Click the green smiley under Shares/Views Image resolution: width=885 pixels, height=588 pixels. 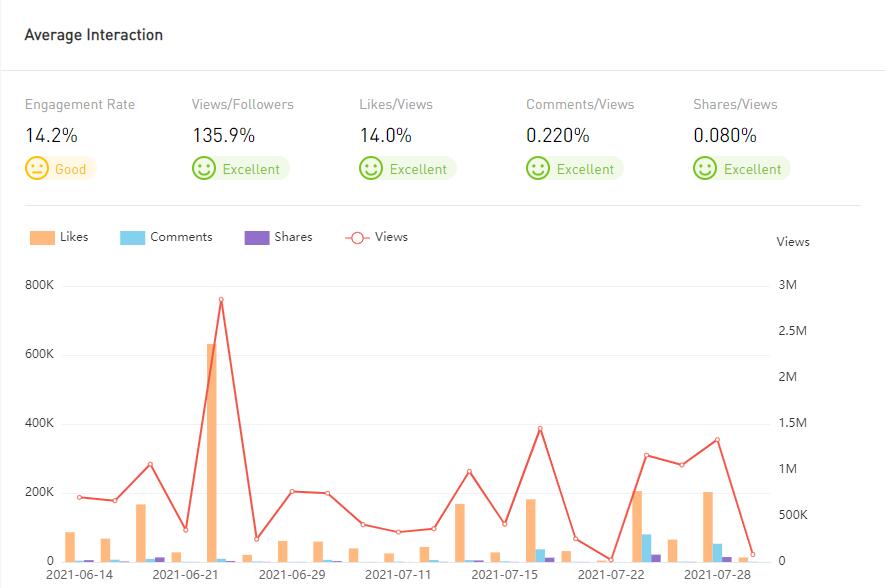pyautogui.click(x=705, y=169)
